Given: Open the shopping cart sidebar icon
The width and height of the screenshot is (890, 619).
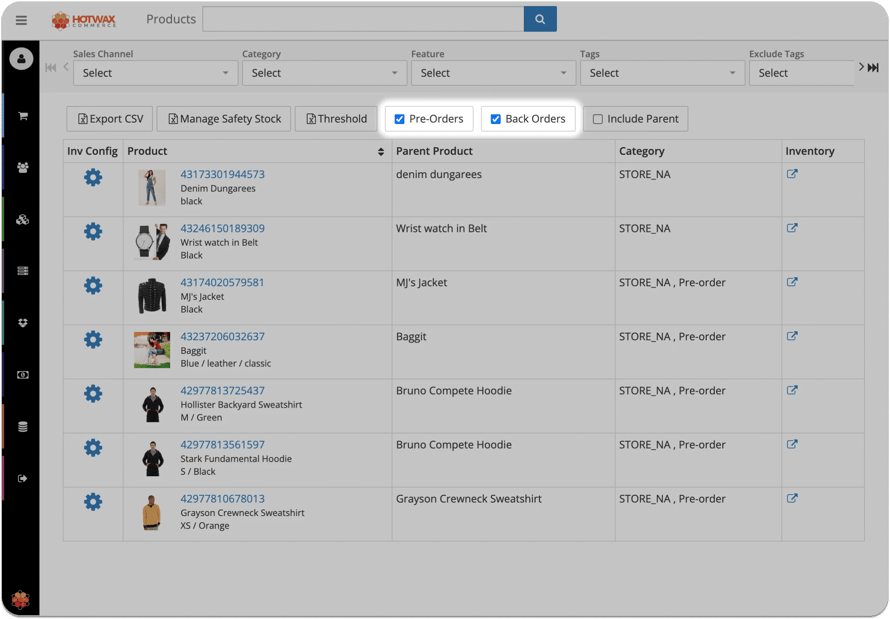Looking at the screenshot, I should tap(23, 116).
